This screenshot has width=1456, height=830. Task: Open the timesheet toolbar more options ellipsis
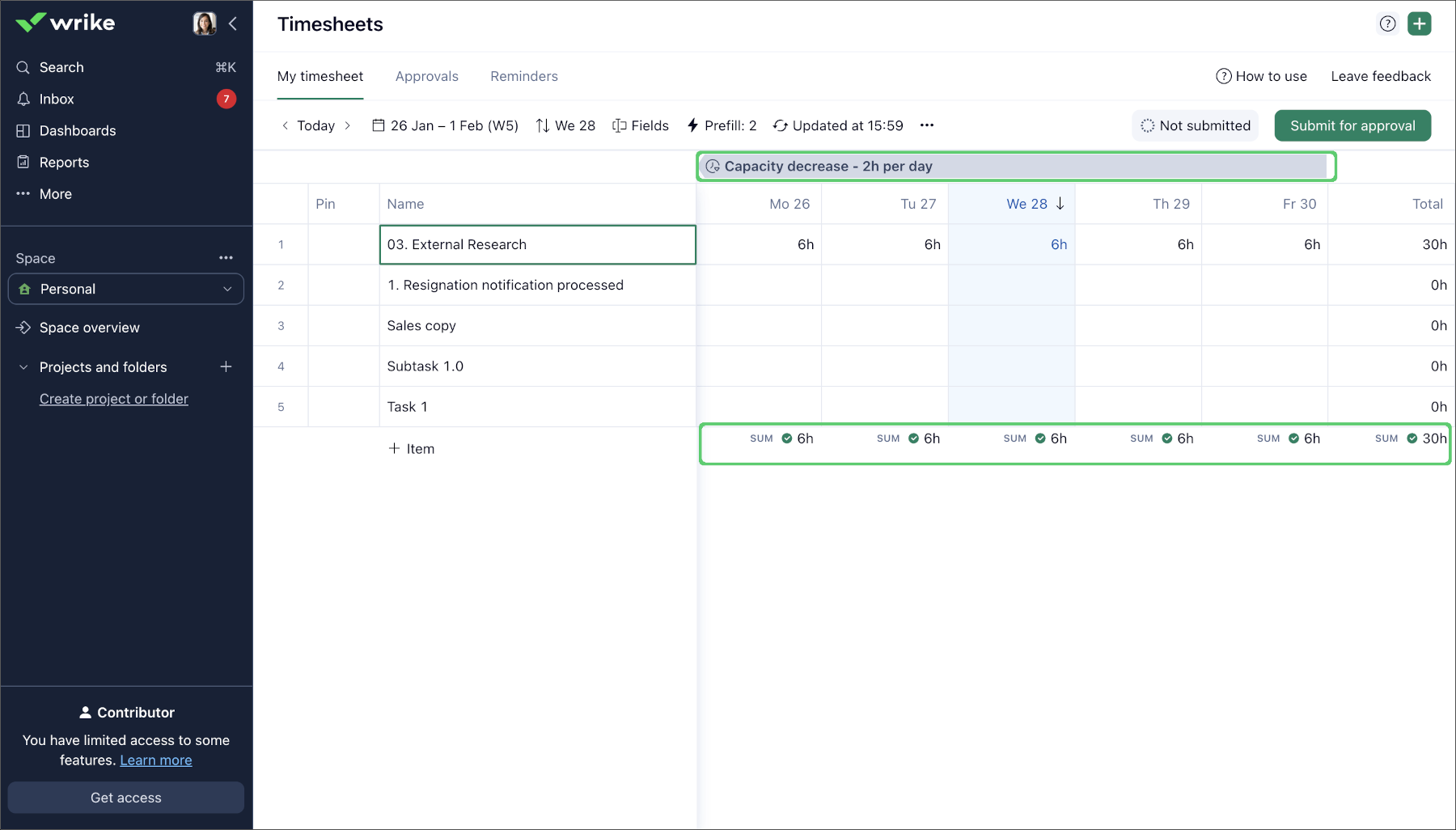[x=927, y=125]
